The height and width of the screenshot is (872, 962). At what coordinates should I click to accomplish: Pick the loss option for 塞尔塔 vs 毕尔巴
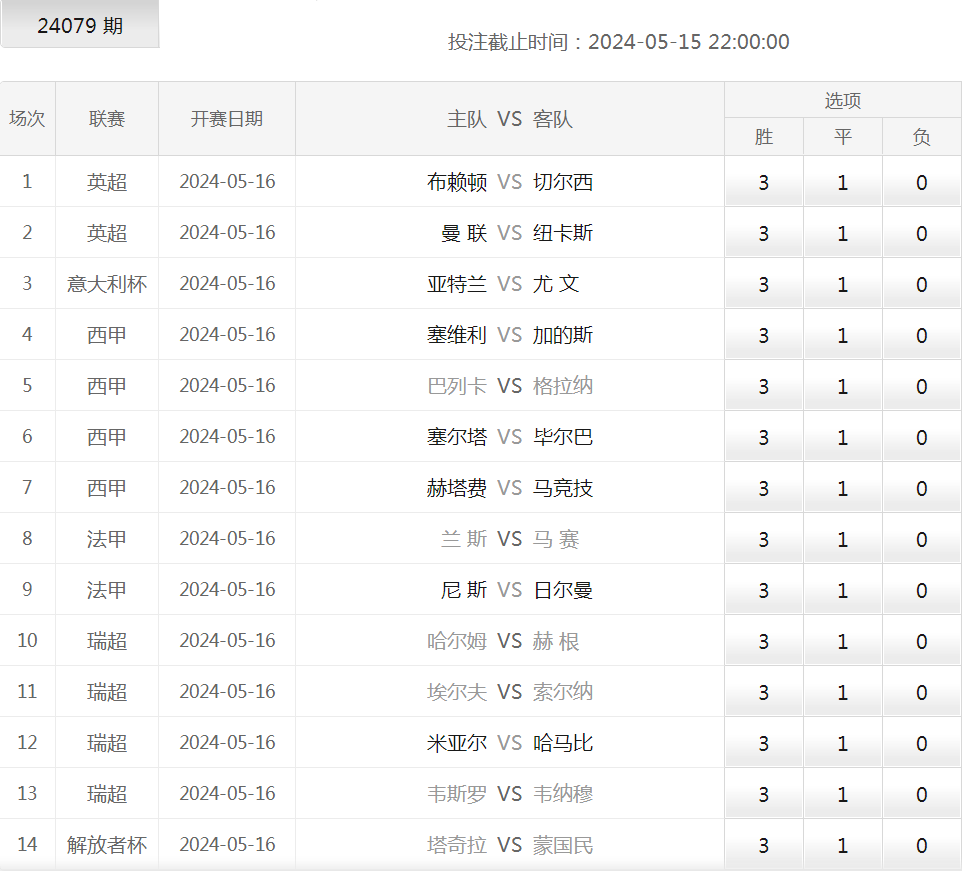921,437
